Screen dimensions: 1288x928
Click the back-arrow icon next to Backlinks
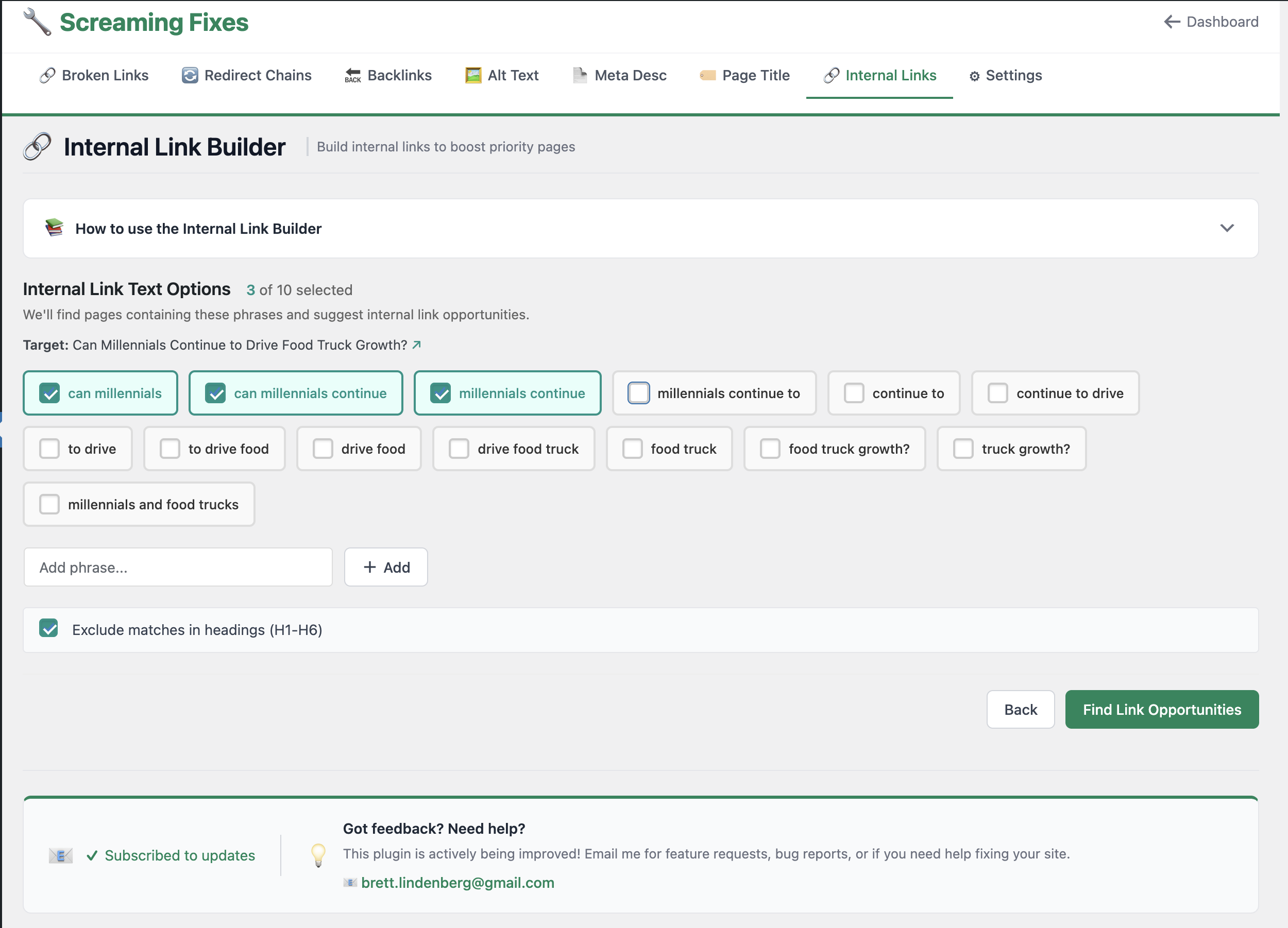click(352, 75)
